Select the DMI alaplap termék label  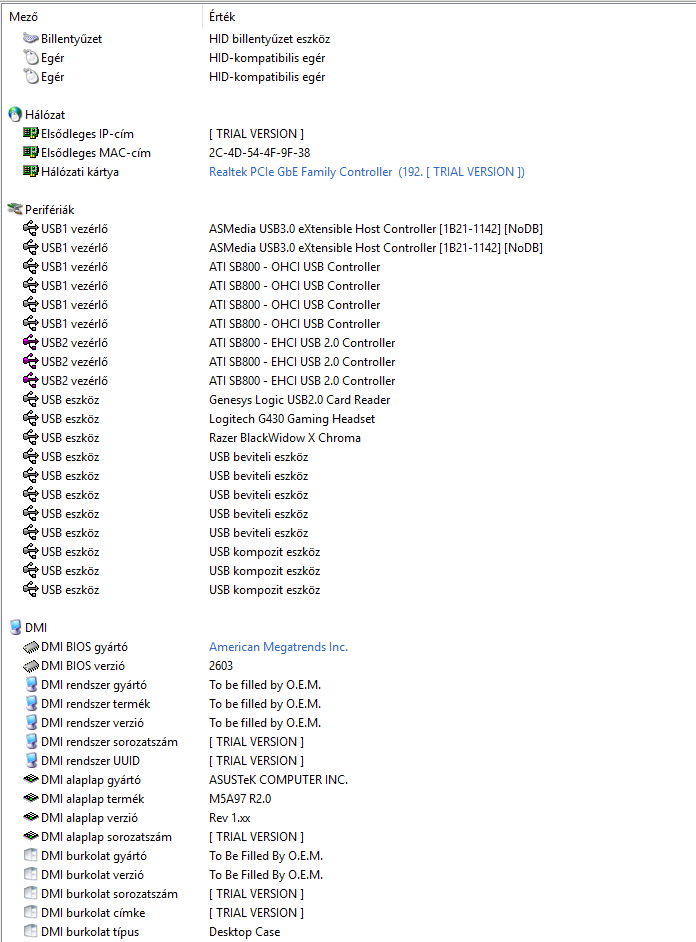click(92, 799)
